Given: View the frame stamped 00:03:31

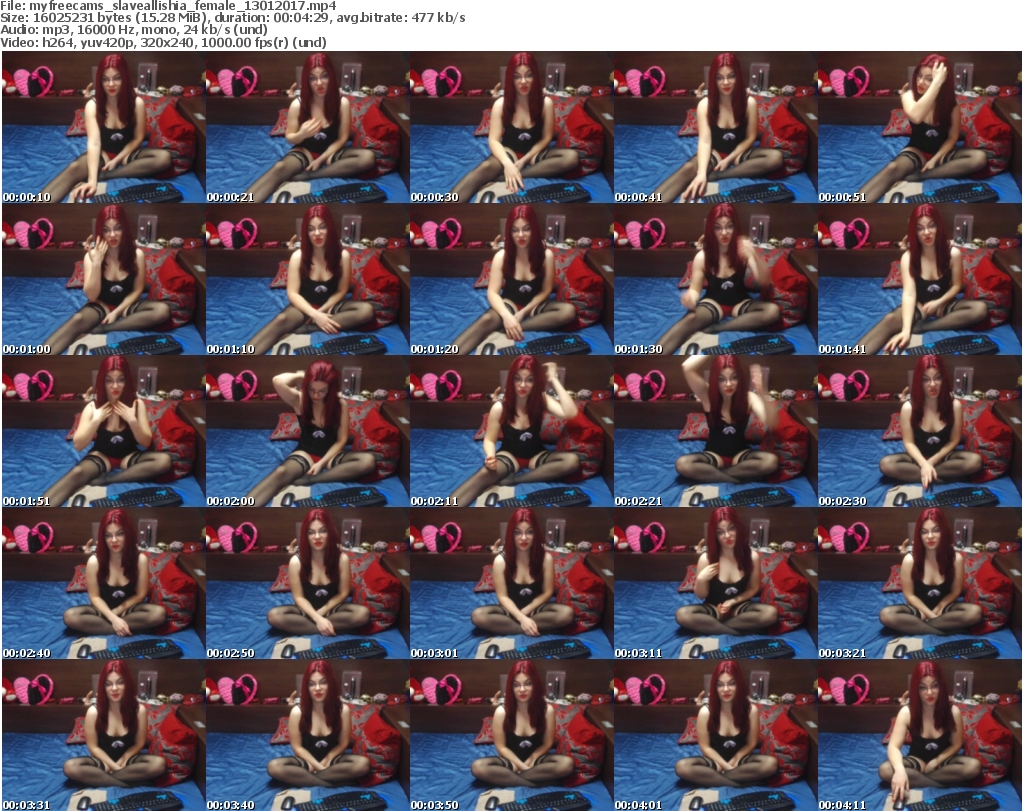Looking at the screenshot, I should pyautogui.click(x=103, y=735).
